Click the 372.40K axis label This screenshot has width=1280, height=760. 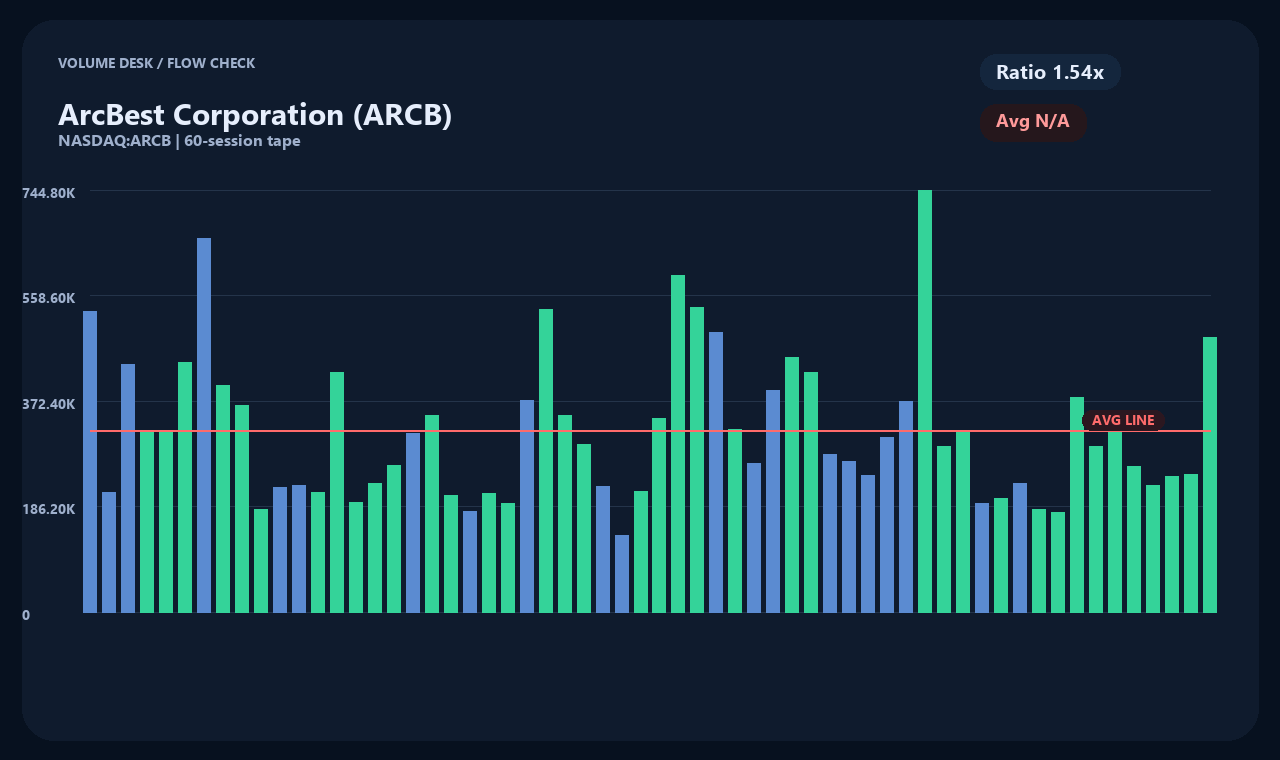[49, 404]
